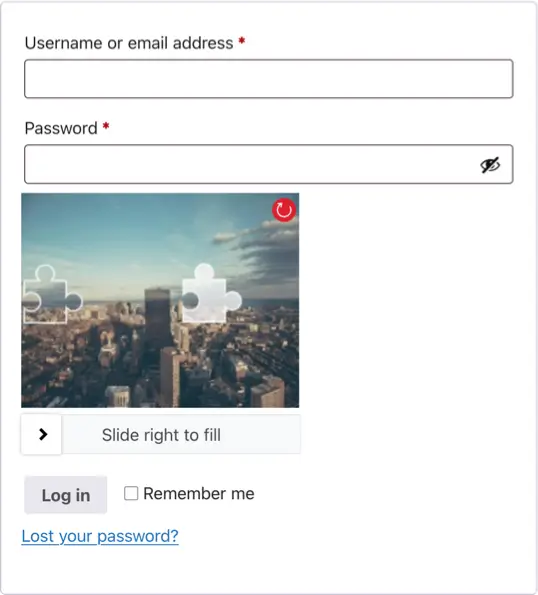Viewport: 538px width, 595px height.
Task: Focus the Password input field
Action: click(x=269, y=164)
